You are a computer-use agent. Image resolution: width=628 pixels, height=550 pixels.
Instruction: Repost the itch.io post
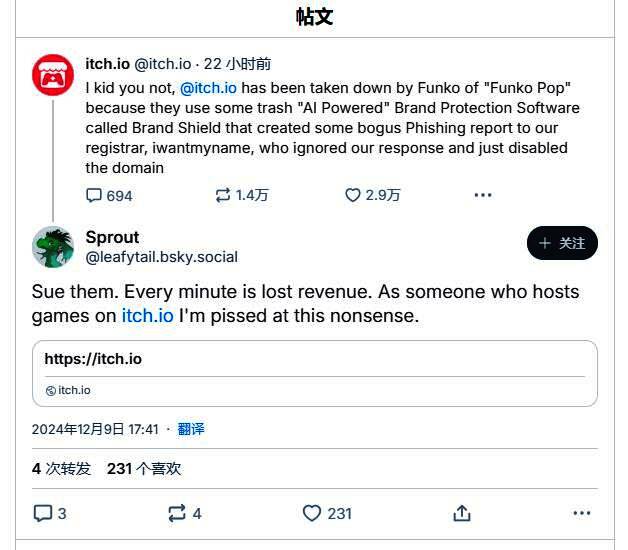(x=223, y=195)
